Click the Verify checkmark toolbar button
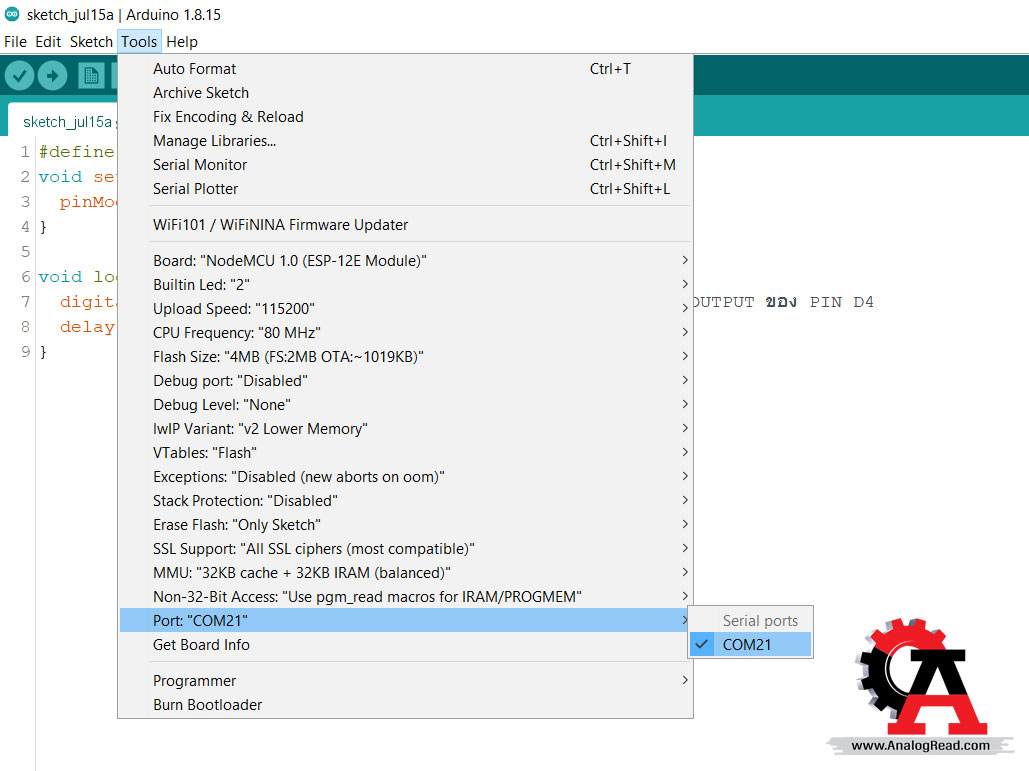The height and width of the screenshot is (771, 1029). 20,76
